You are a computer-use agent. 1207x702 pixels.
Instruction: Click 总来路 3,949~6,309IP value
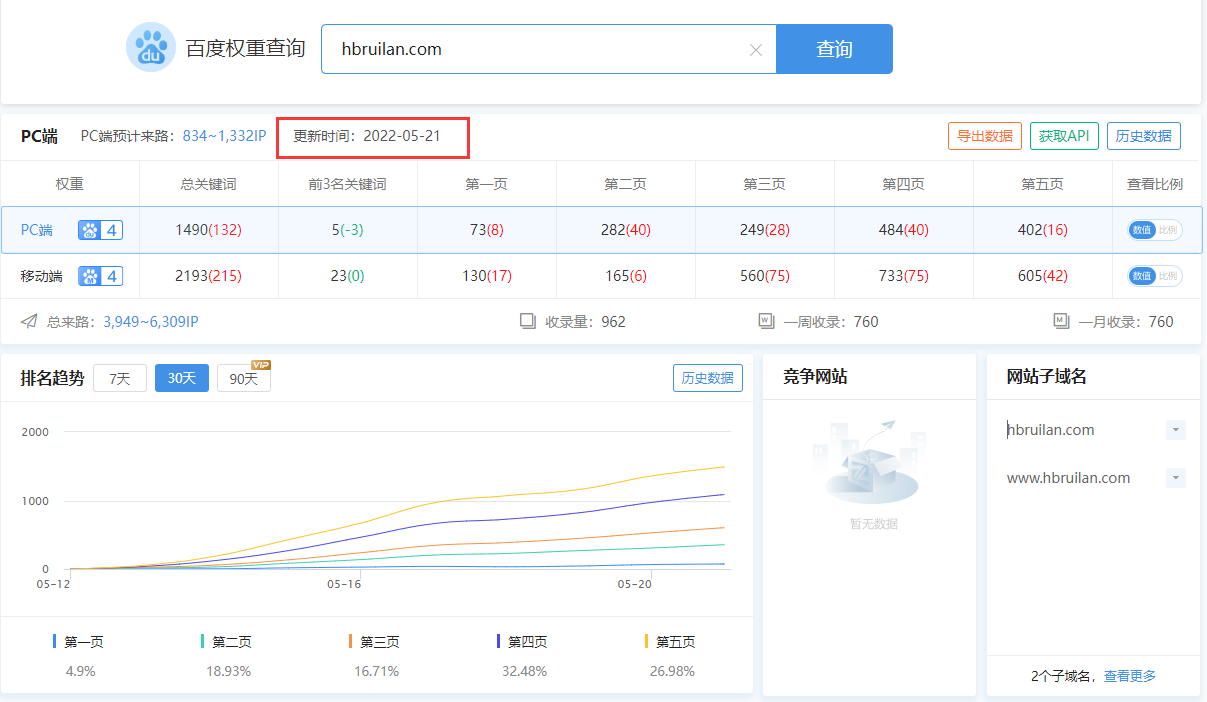150,322
